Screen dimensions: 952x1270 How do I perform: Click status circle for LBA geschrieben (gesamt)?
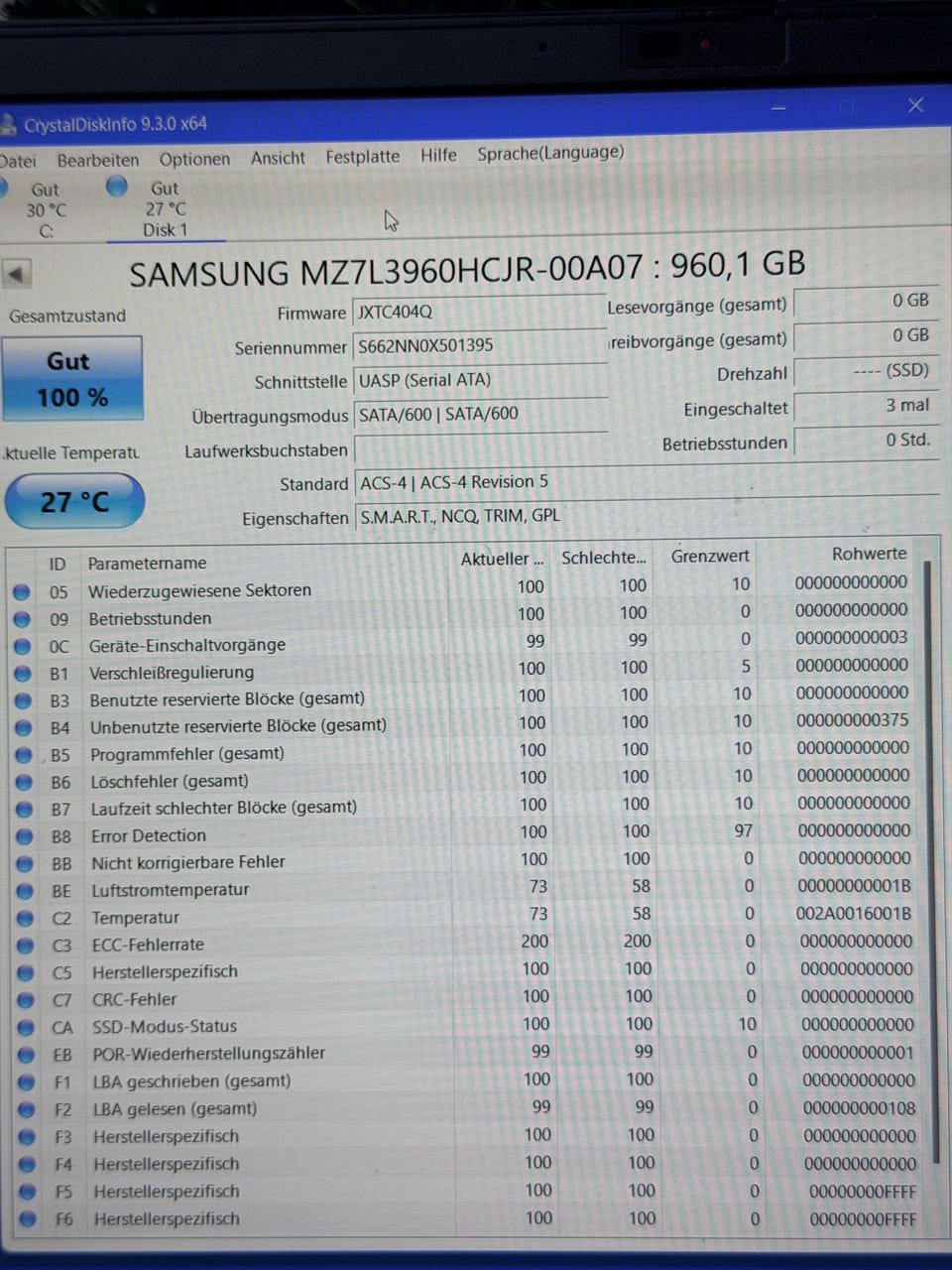pos(27,1082)
